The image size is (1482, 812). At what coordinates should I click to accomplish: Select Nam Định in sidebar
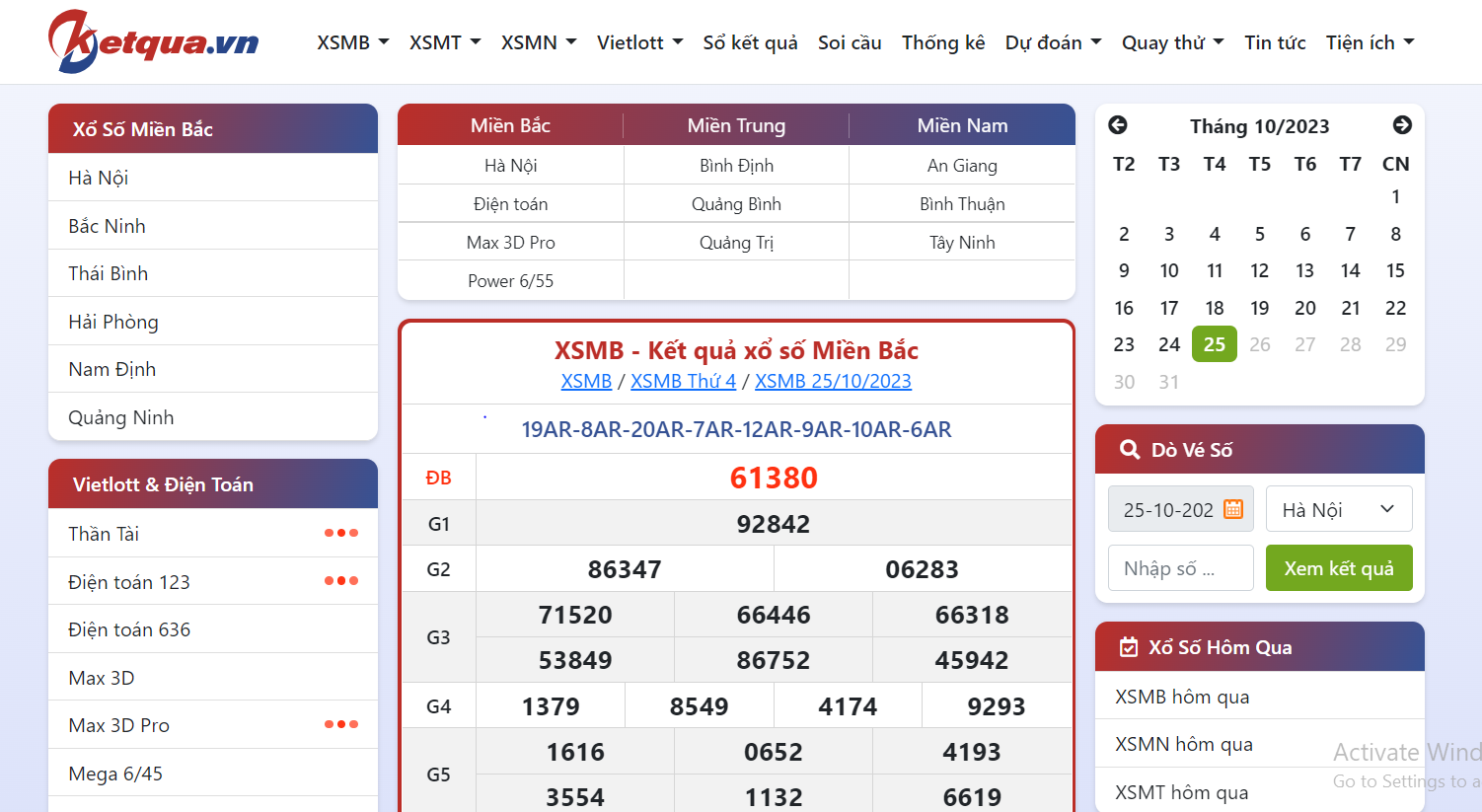pyautogui.click(x=213, y=369)
